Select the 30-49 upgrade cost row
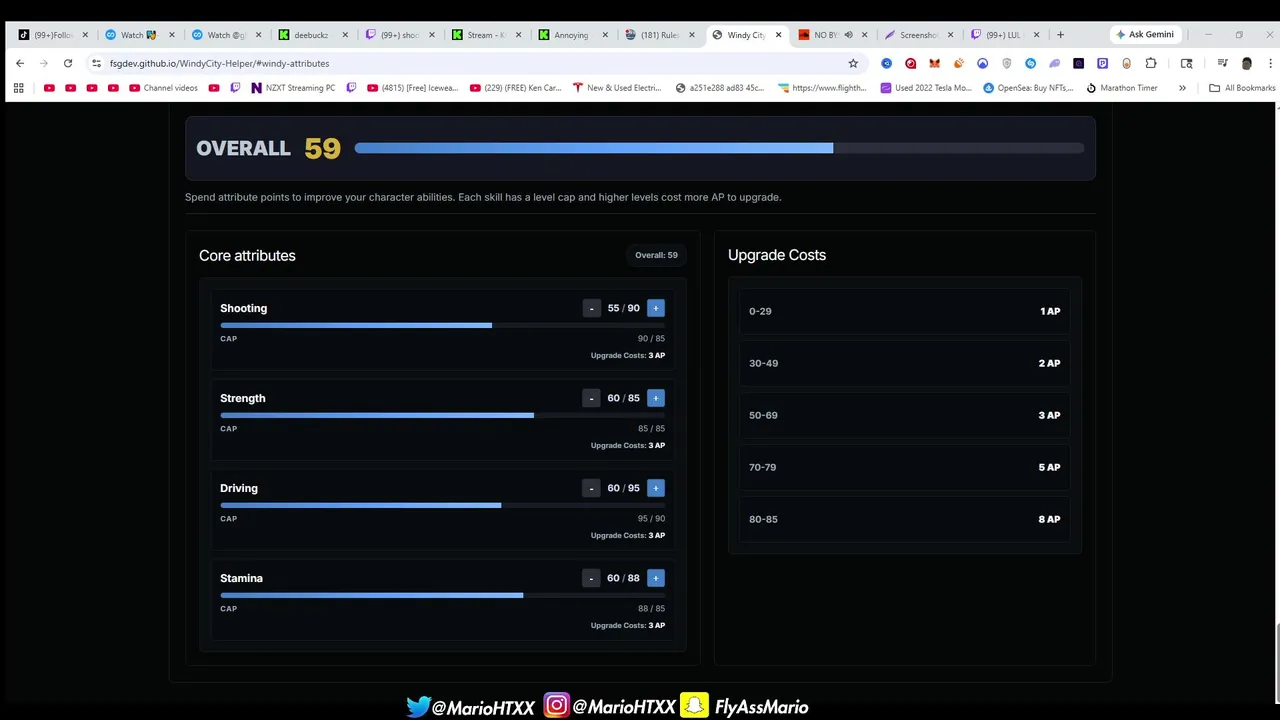 coord(904,363)
